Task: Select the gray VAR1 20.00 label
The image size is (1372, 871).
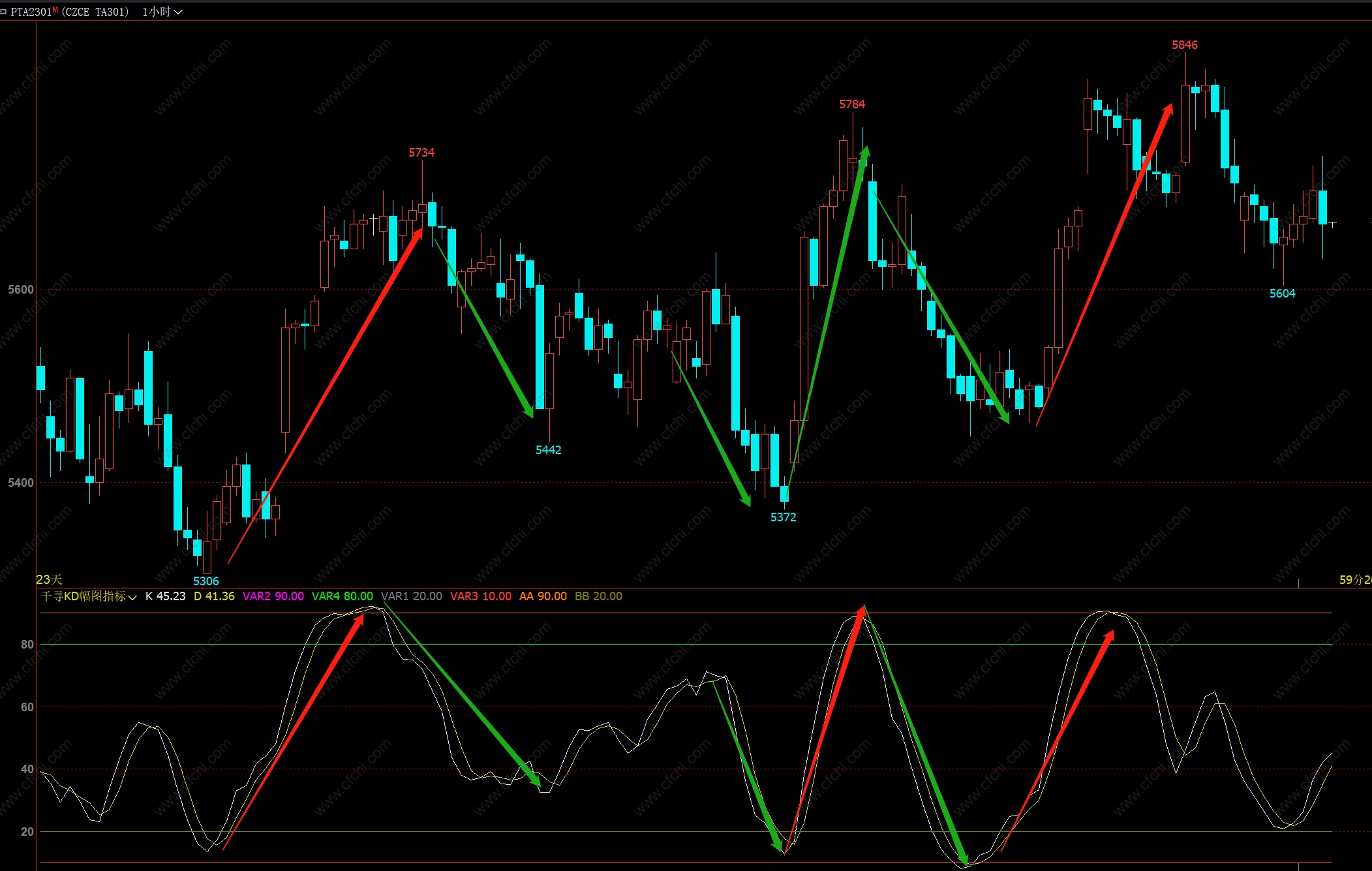Action: click(x=411, y=596)
